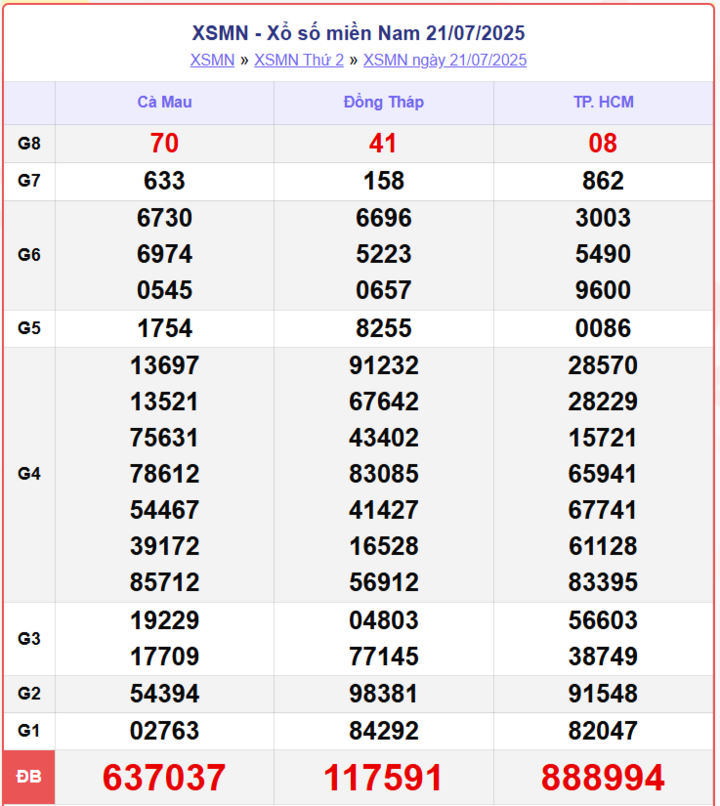This screenshot has height=806, width=720.
Task: Click the TP. HCM column header
Action: [x=603, y=102]
